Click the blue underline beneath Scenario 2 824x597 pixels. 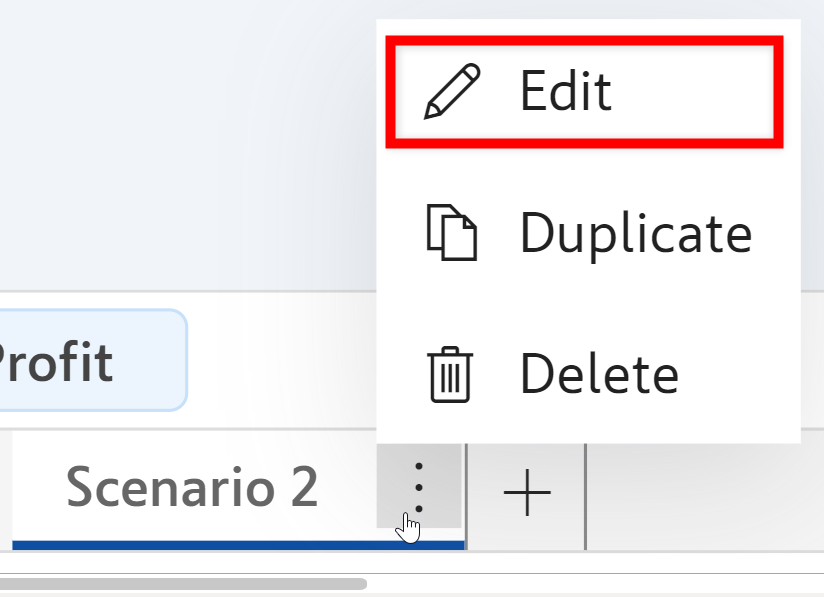[x=238, y=545]
